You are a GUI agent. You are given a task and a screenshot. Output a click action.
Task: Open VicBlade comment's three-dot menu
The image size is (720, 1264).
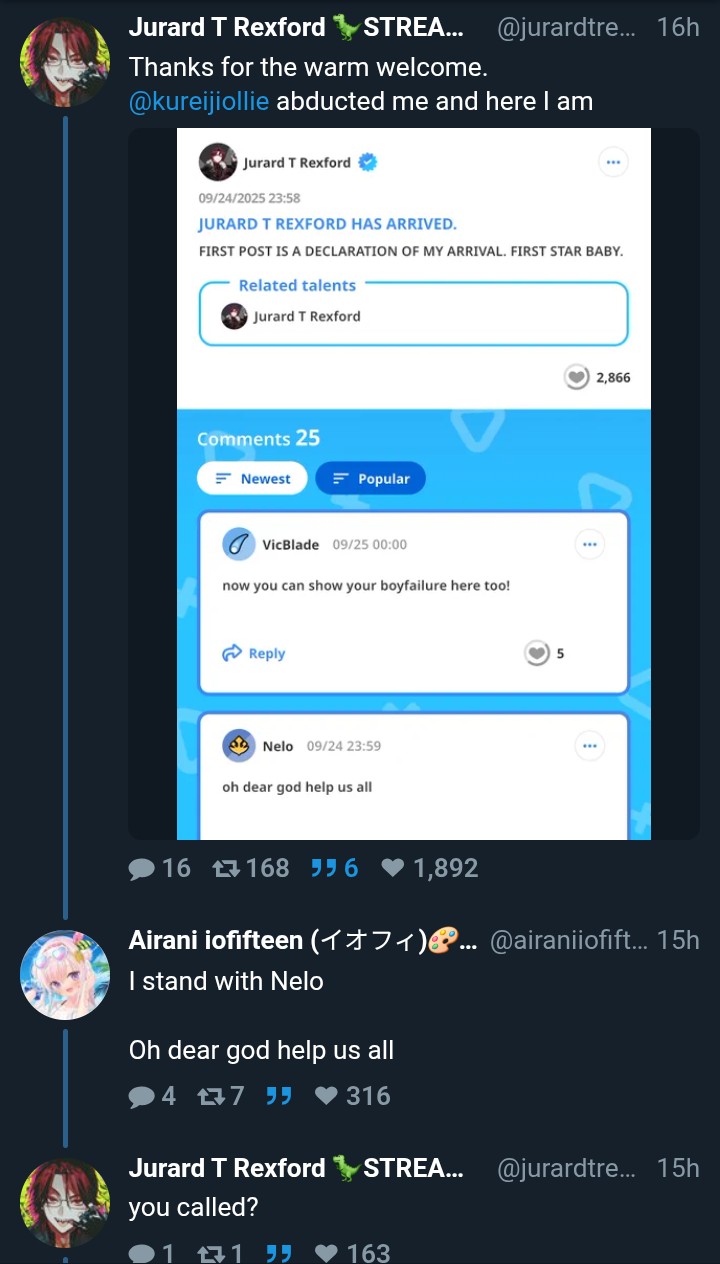tap(590, 545)
